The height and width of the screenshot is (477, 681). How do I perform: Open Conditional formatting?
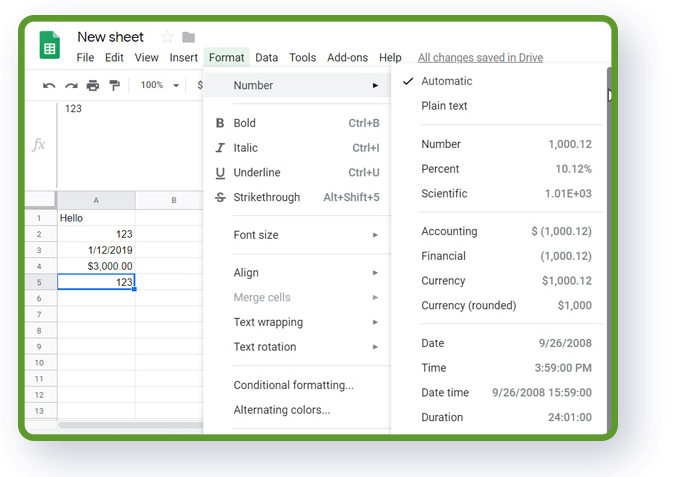point(298,385)
